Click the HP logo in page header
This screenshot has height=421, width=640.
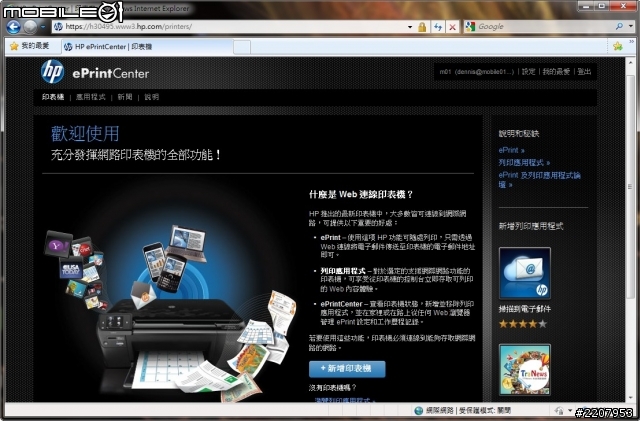coord(53,71)
